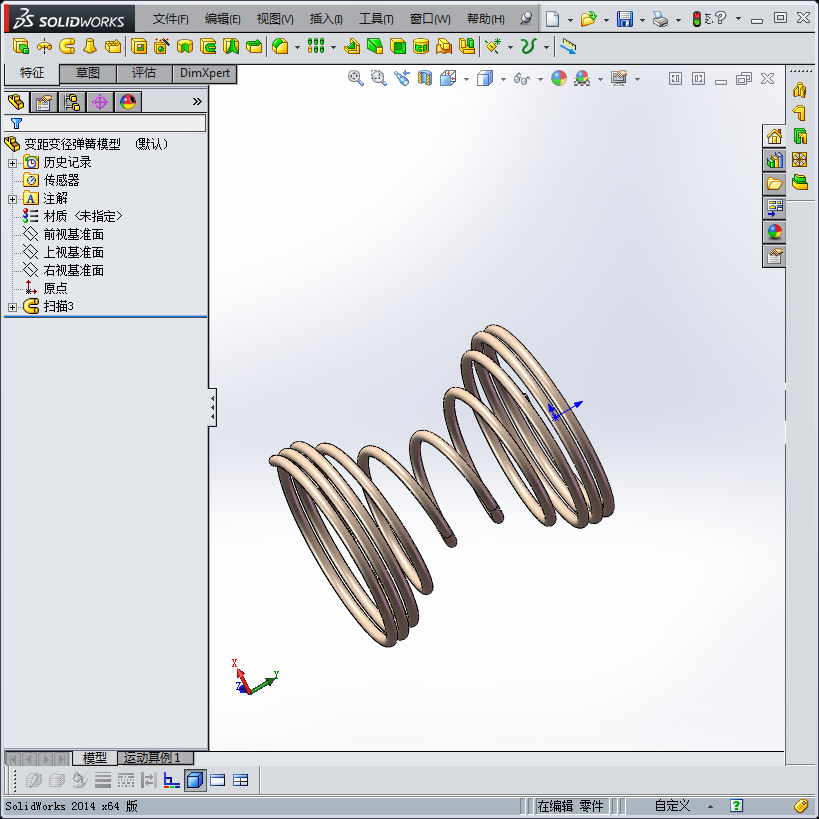The height and width of the screenshot is (819, 819).
Task: Open Design Library task pane tab
Action: pyautogui.click(x=774, y=160)
